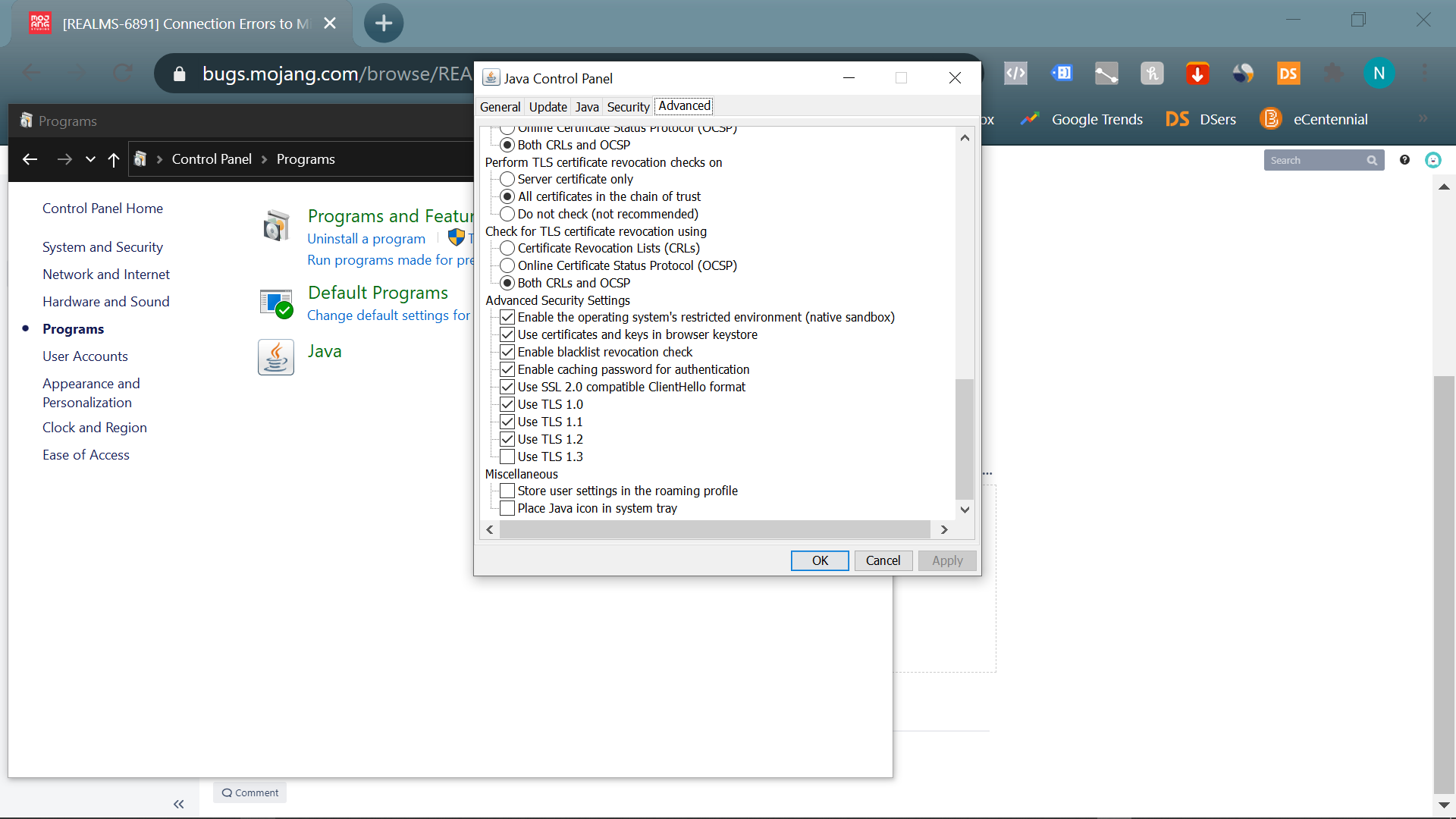Enable the Use TLS 1.3 checkbox
Image resolution: width=1456 pixels, height=819 pixels.
click(507, 457)
